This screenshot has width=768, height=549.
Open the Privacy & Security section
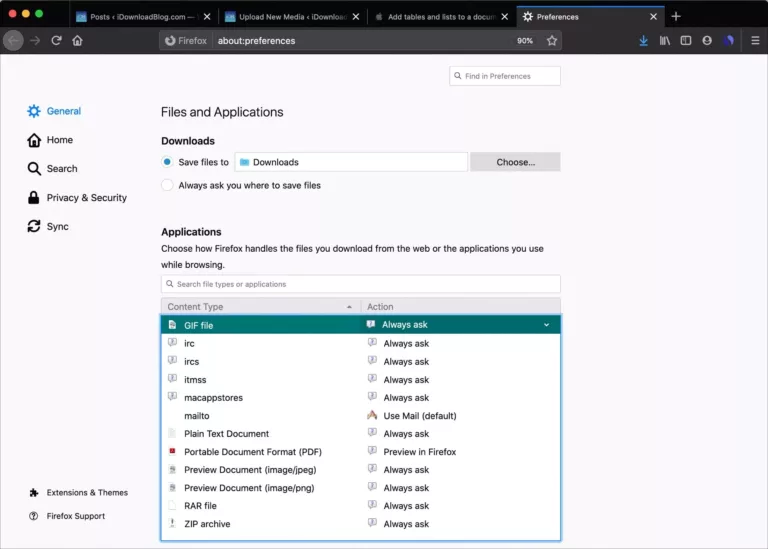pyautogui.click(x=86, y=198)
